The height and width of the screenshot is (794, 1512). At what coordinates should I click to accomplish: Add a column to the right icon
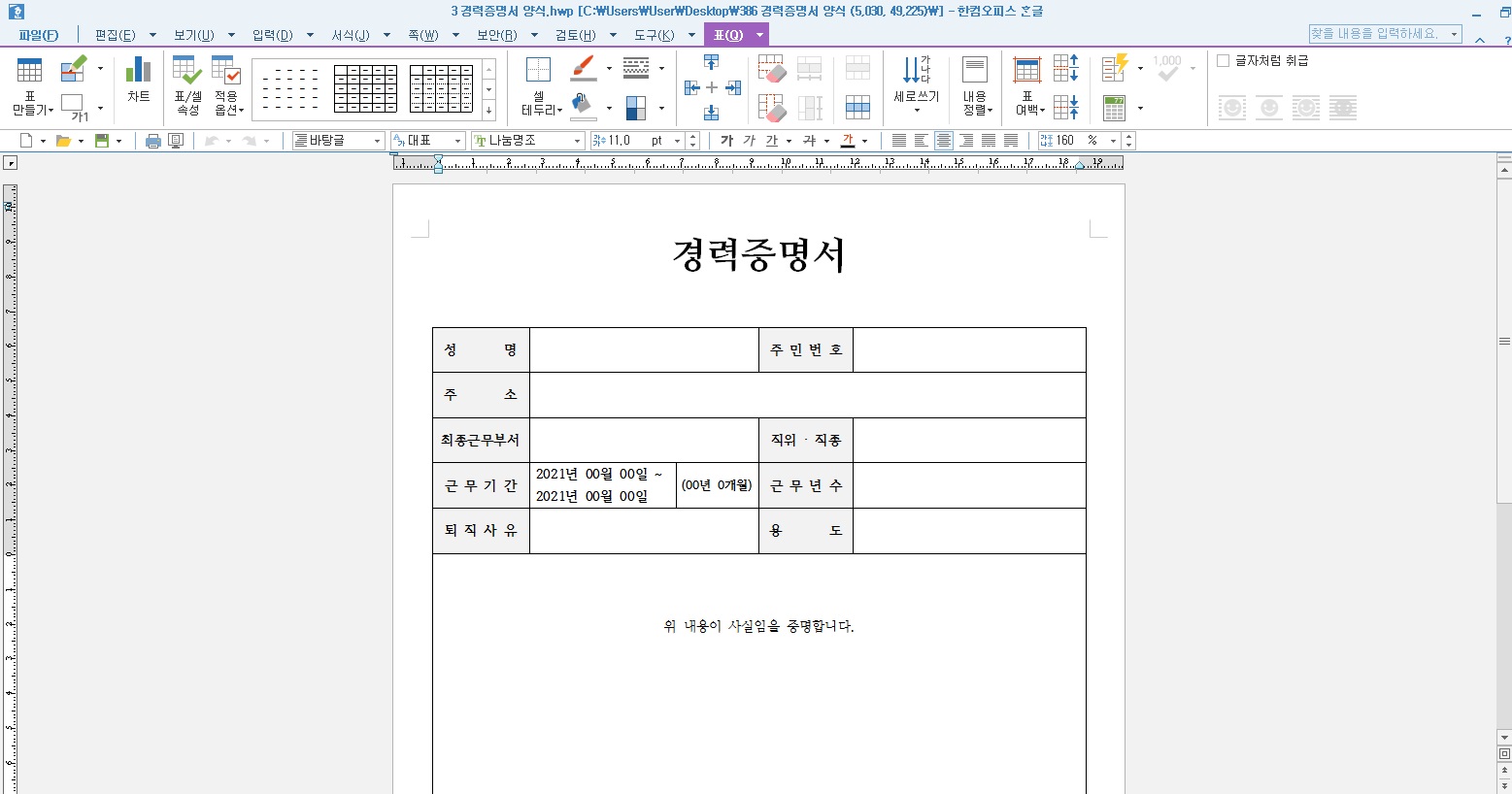tap(733, 87)
